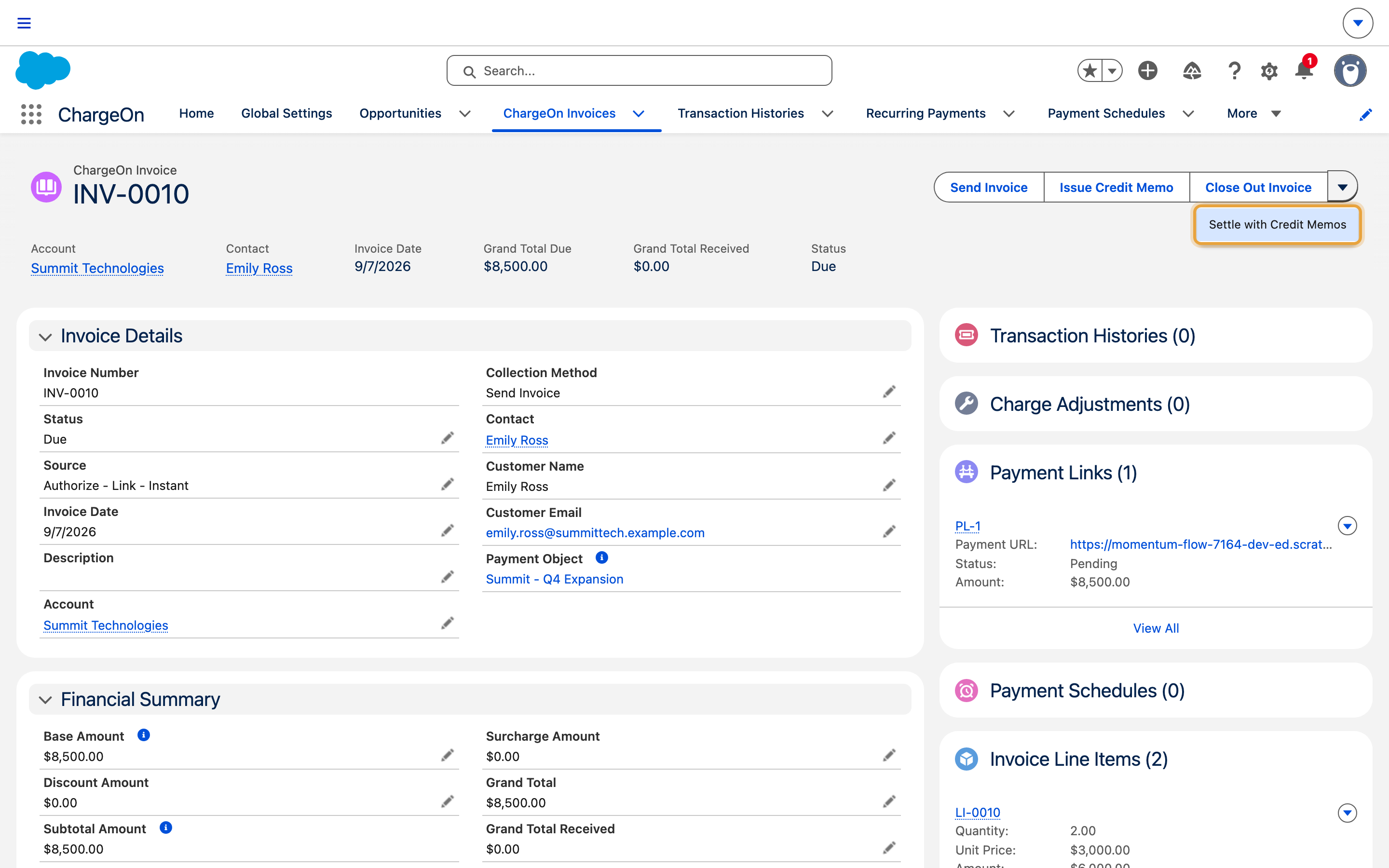Add current page to Favorites star

coord(1090,70)
